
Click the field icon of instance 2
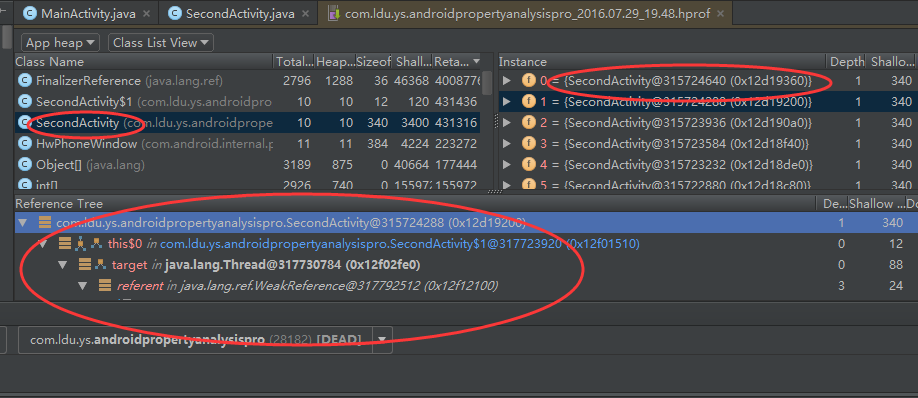click(529, 123)
